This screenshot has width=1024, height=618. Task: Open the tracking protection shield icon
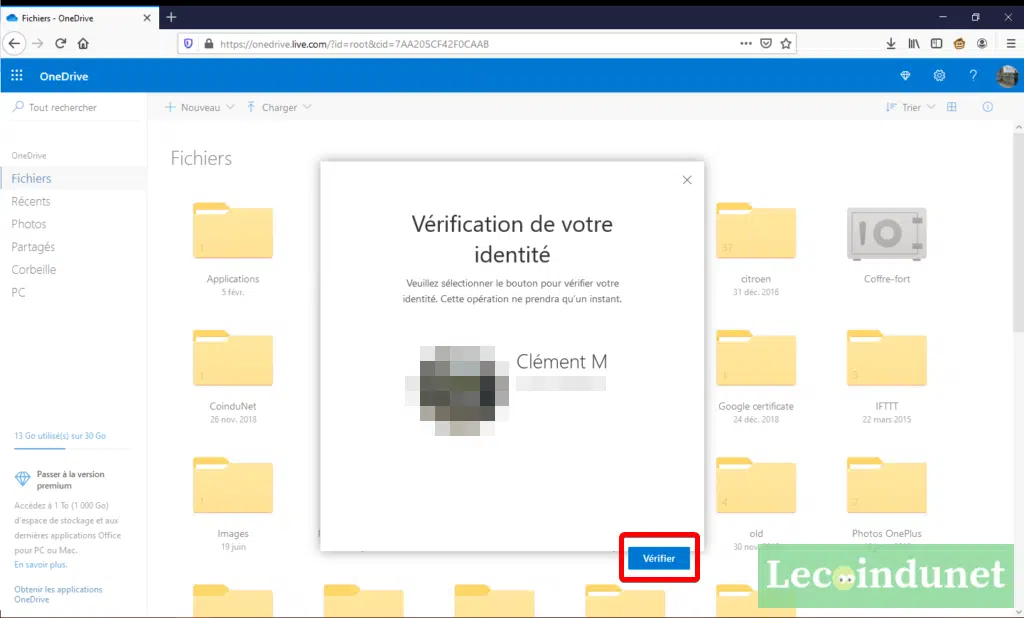pos(188,44)
